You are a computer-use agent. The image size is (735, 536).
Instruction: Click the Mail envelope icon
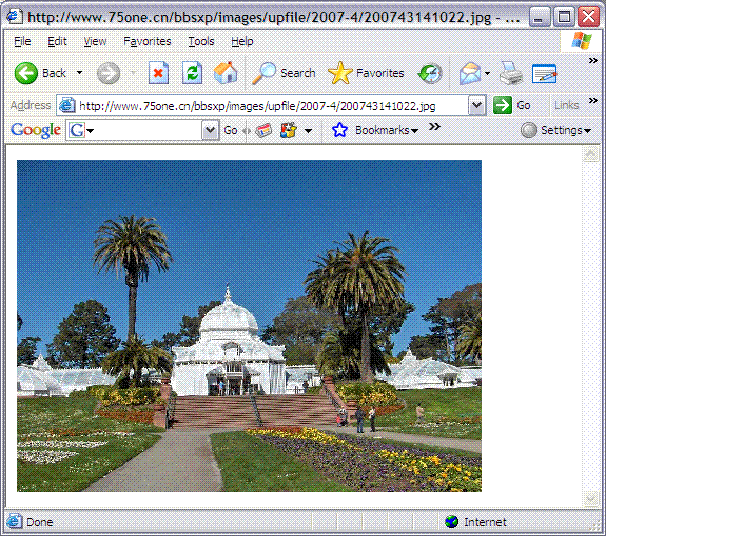[469, 73]
